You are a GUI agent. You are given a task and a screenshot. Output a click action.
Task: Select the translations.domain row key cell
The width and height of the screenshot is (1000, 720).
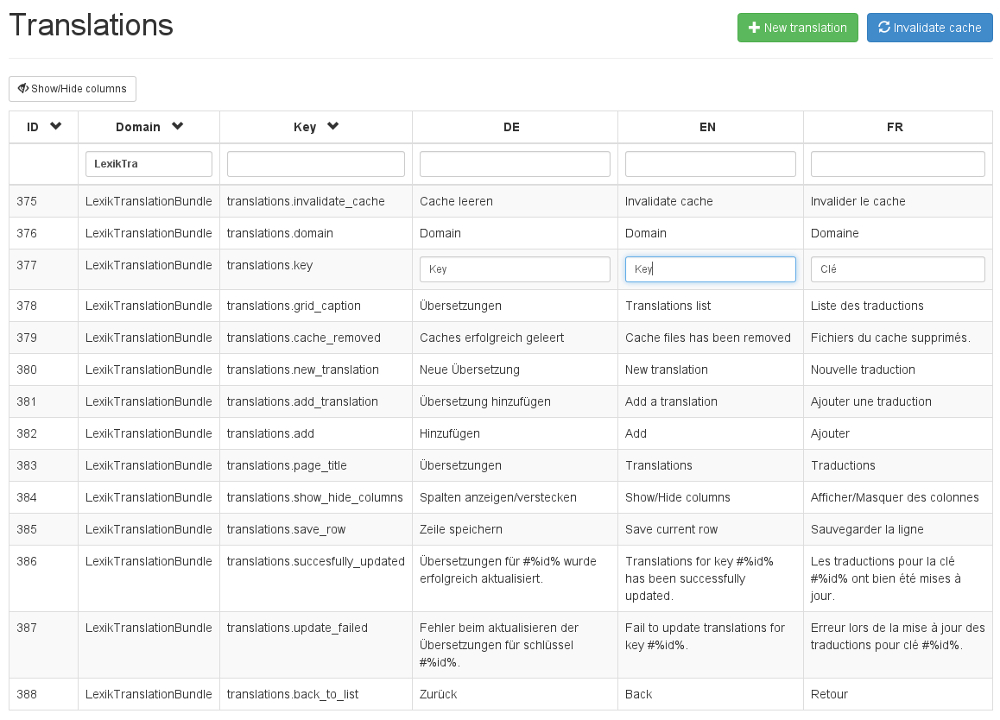pyautogui.click(x=280, y=233)
